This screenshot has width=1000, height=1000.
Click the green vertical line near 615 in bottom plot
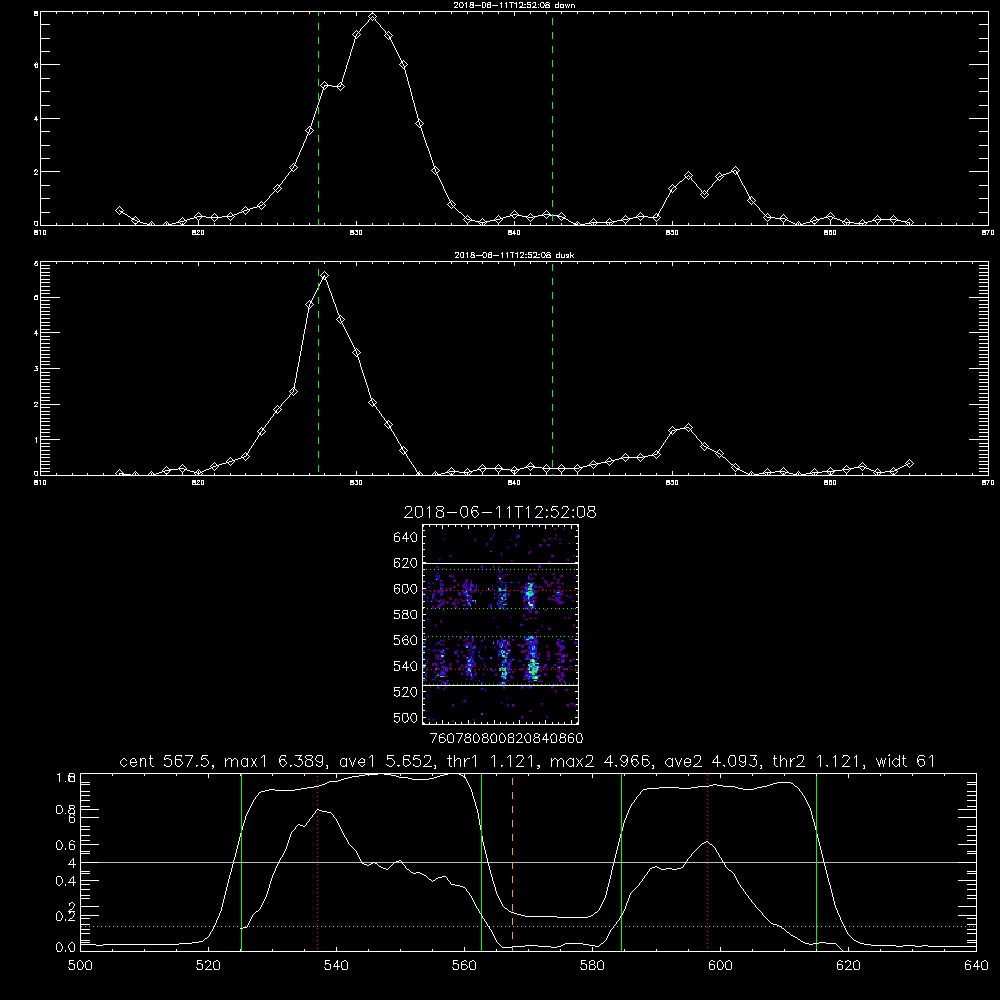(816, 862)
